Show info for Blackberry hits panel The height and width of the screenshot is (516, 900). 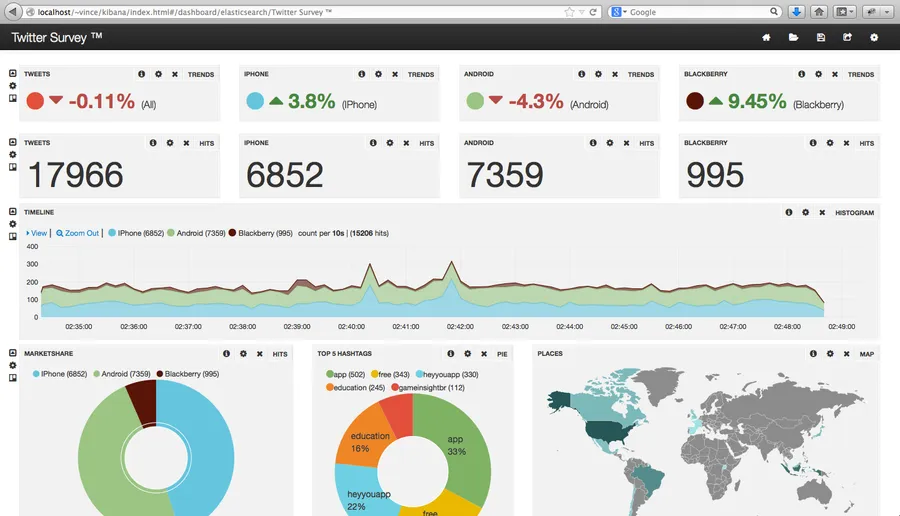pos(813,143)
